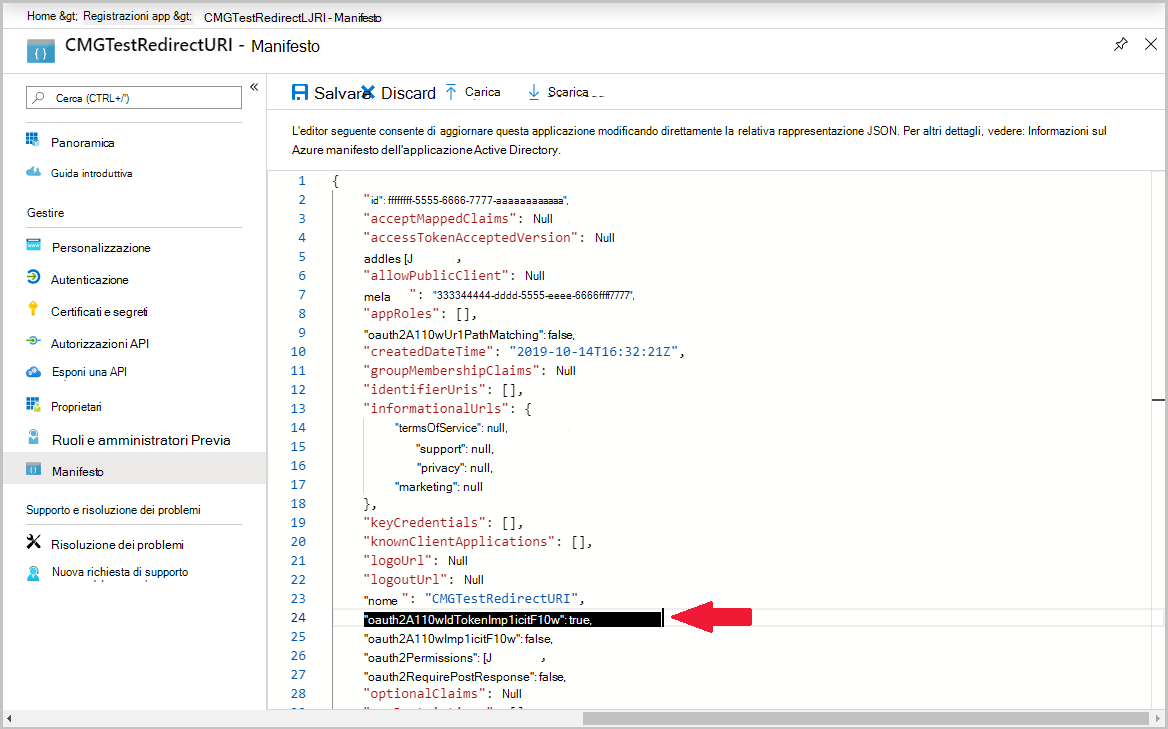Open Personalizzazione section
Image resolution: width=1168 pixels, height=729 pixels.
click(x=101, y=247)
